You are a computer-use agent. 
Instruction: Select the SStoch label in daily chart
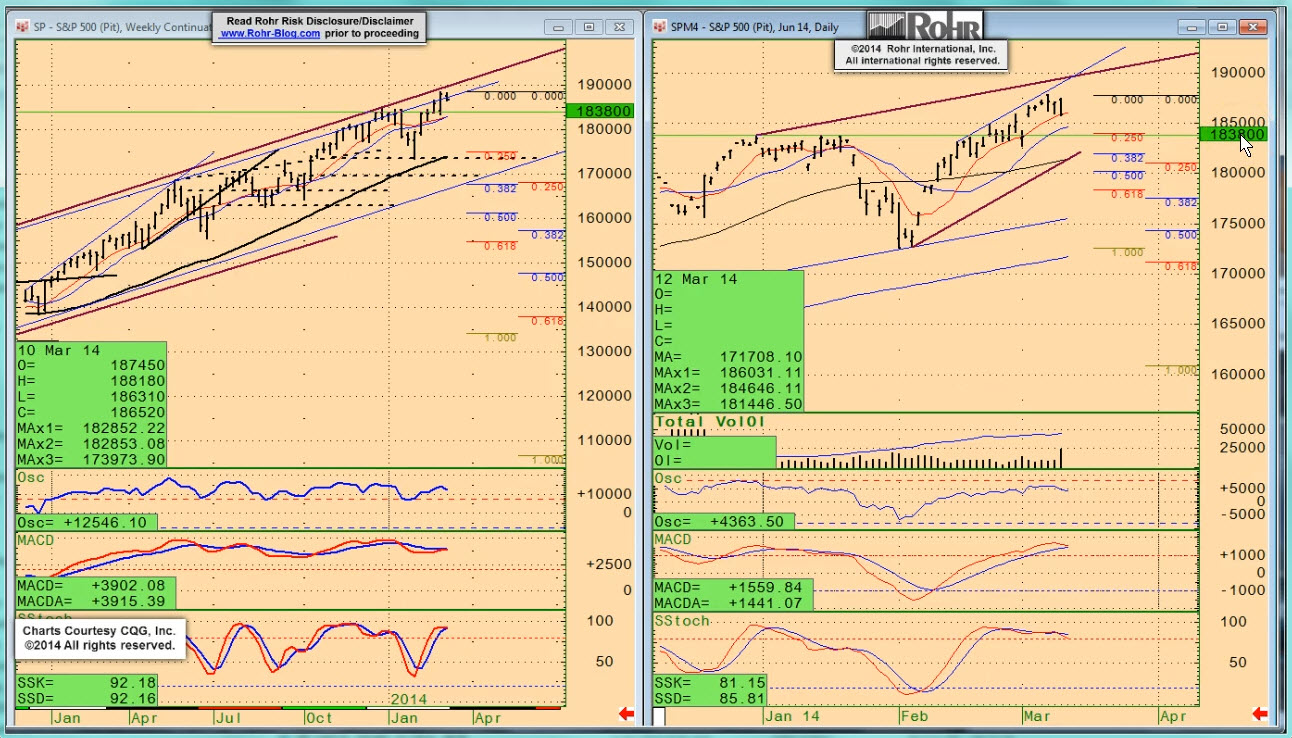pyautogui.click(x=681, y=621)
